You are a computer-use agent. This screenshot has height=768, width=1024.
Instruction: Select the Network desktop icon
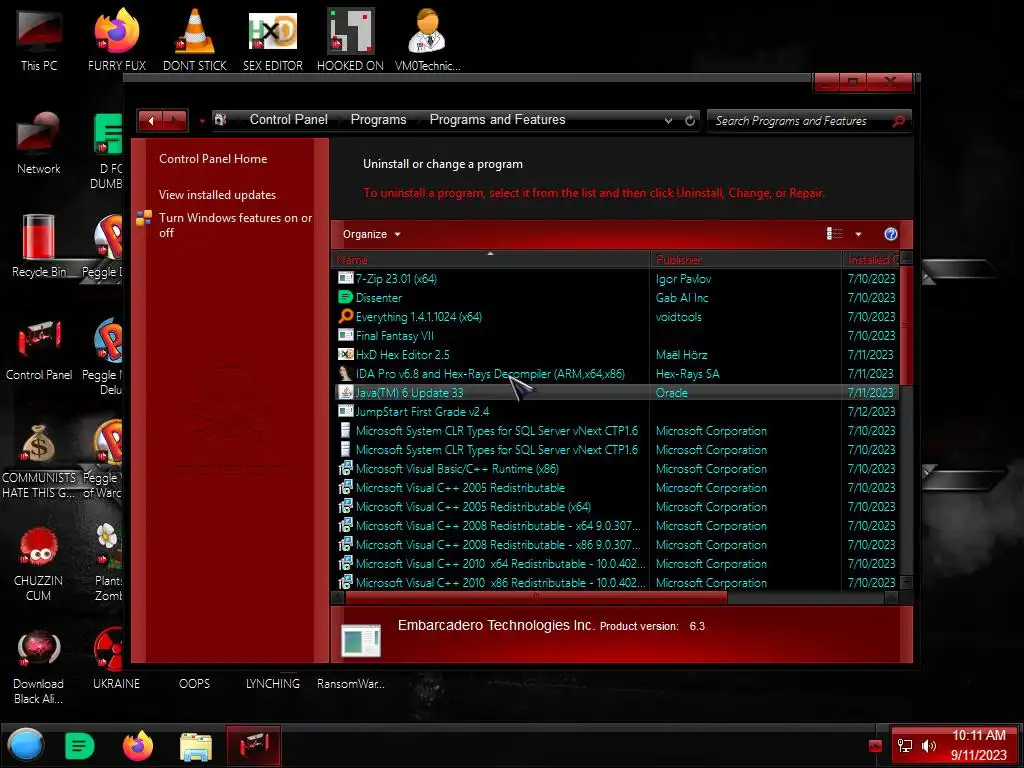(x=39, y=142)
